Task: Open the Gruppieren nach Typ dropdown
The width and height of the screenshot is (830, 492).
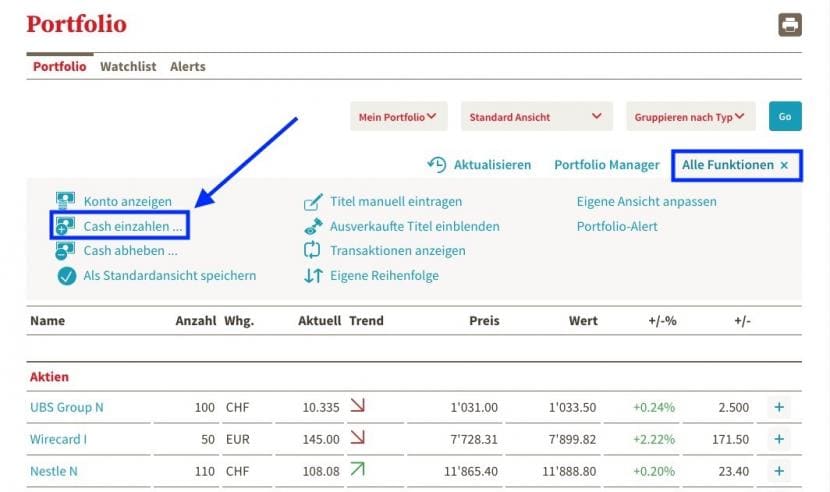Action: click(x=691, y=117)
